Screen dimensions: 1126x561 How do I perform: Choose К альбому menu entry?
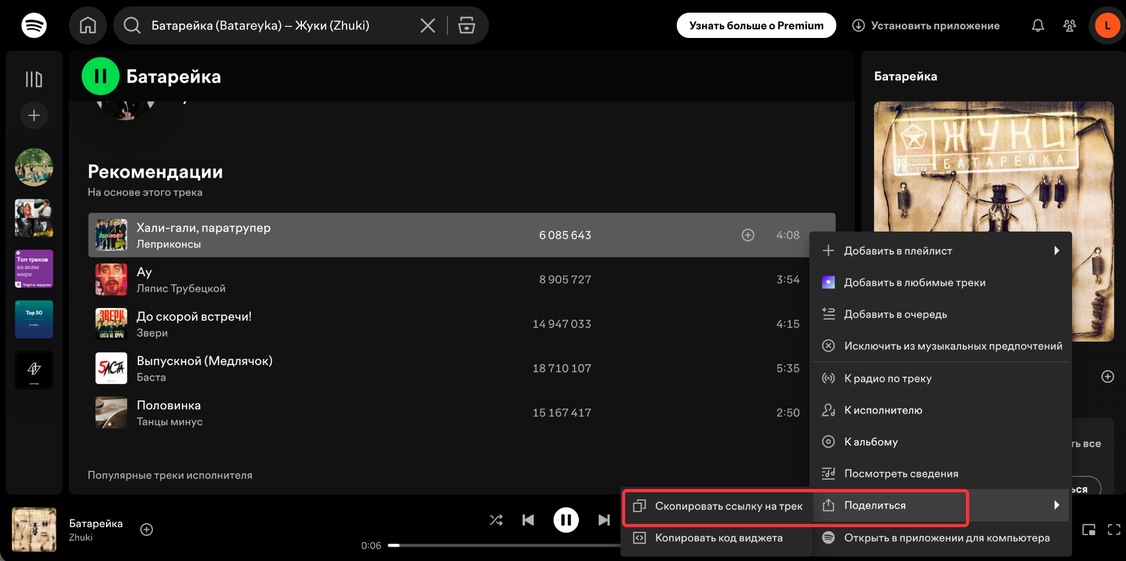(941, 442)
